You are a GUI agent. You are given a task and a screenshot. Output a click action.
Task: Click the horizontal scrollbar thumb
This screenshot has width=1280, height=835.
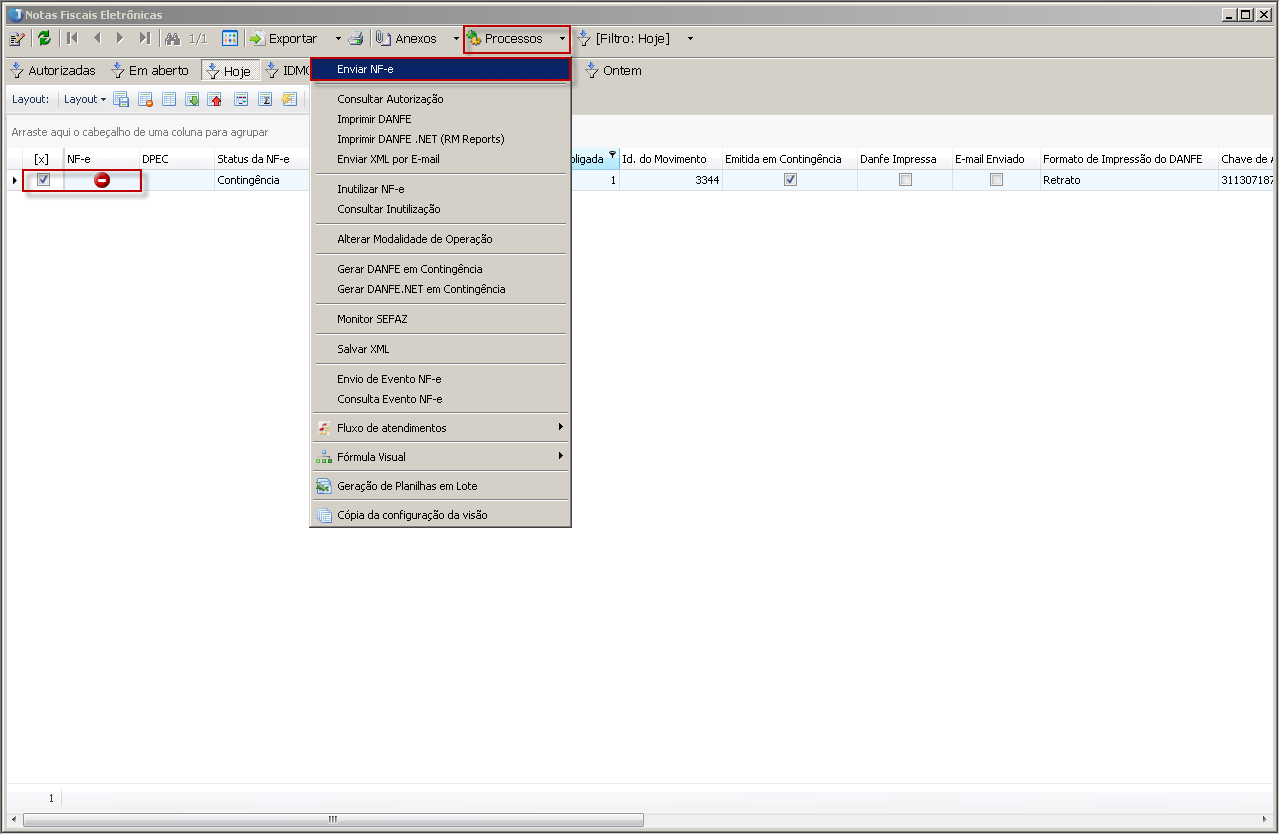point(333,819)
